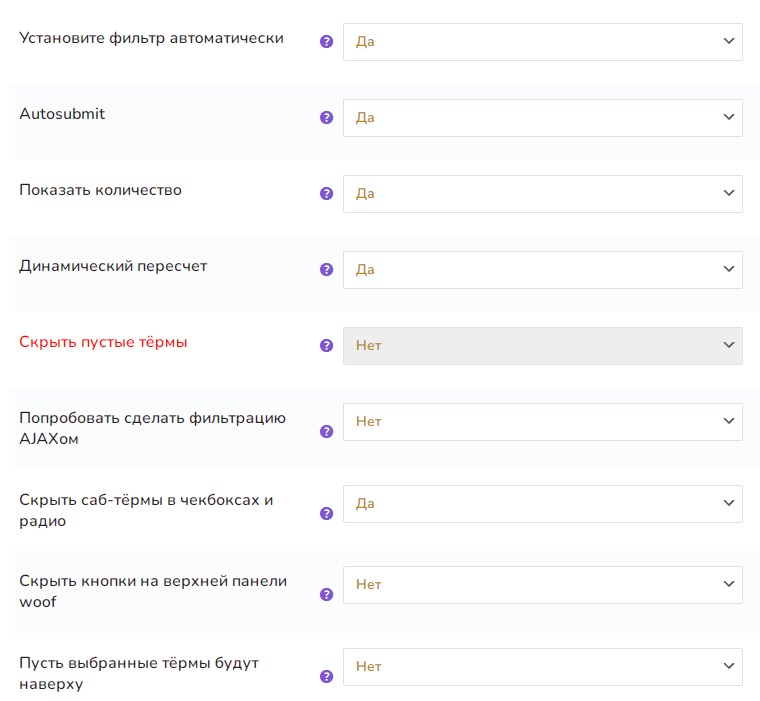
Task: Click the "Autosubmit" label text
Action: [62, 114]
